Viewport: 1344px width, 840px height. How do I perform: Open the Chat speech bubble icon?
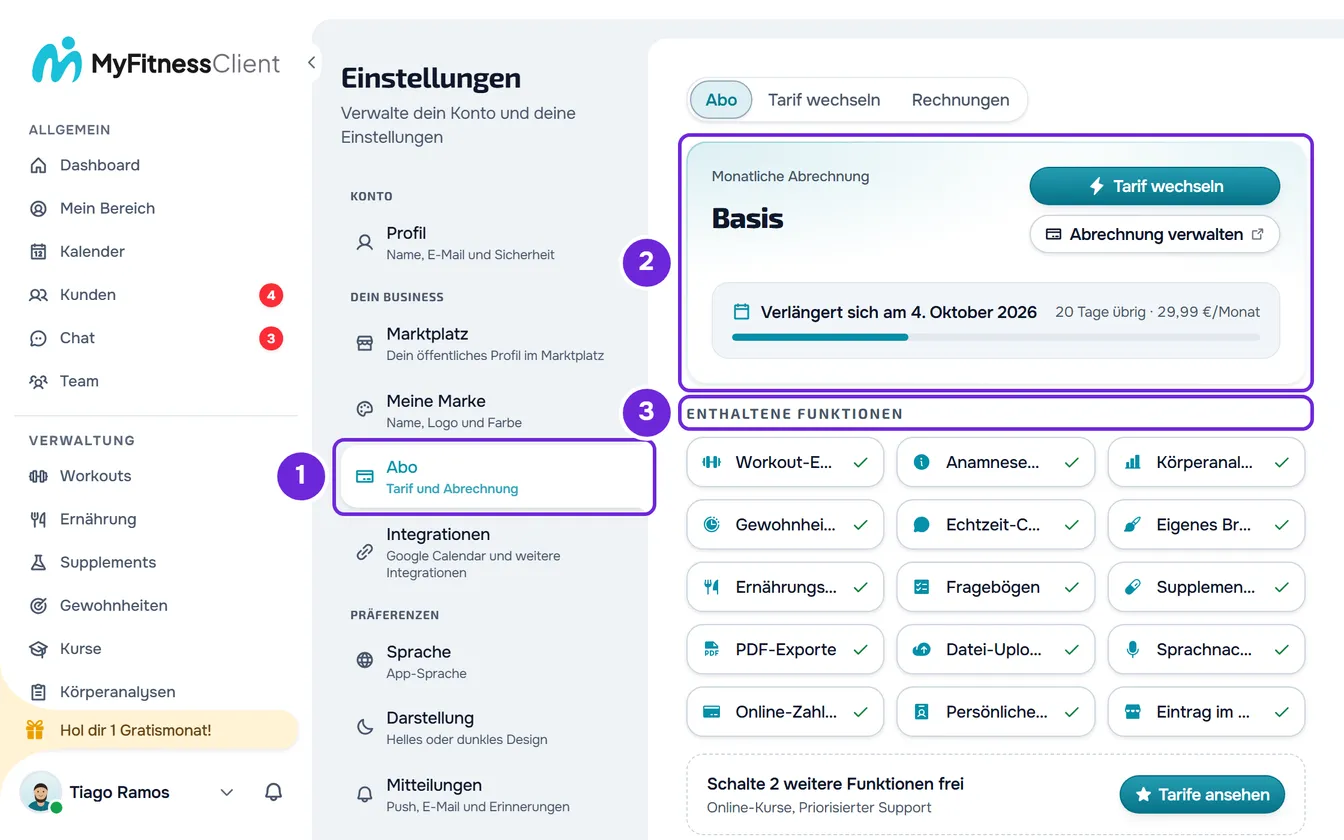[x=38, y=338]
